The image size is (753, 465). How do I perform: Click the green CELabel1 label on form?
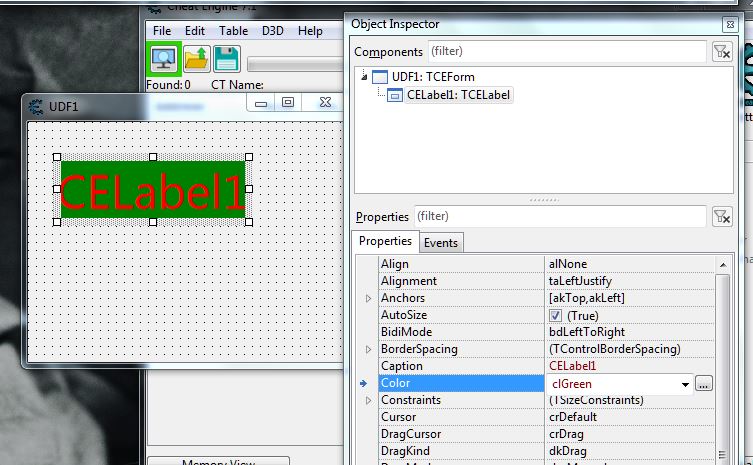(152, 190)
